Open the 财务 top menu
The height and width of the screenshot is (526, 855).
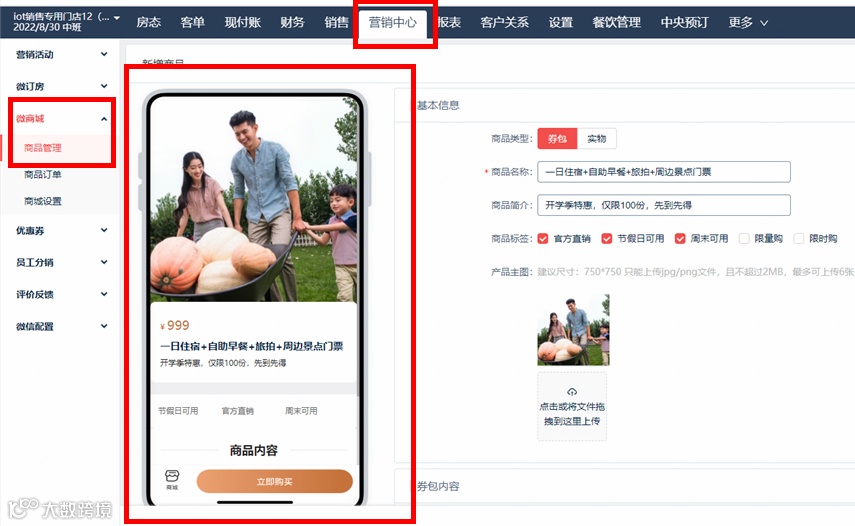(x=292, y=22)
